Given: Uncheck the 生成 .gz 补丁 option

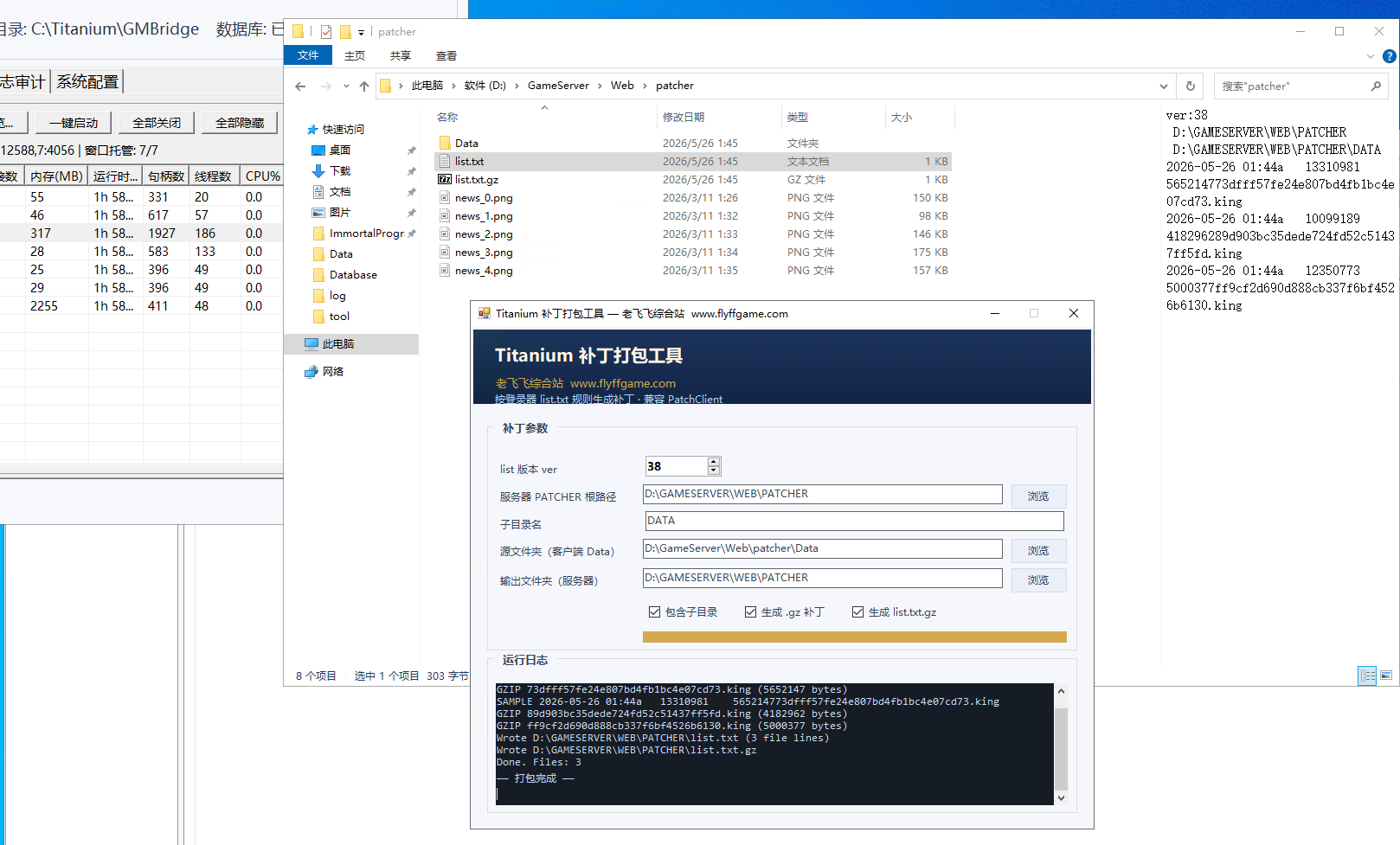Looking at the screenshot, I should point(785,611).
